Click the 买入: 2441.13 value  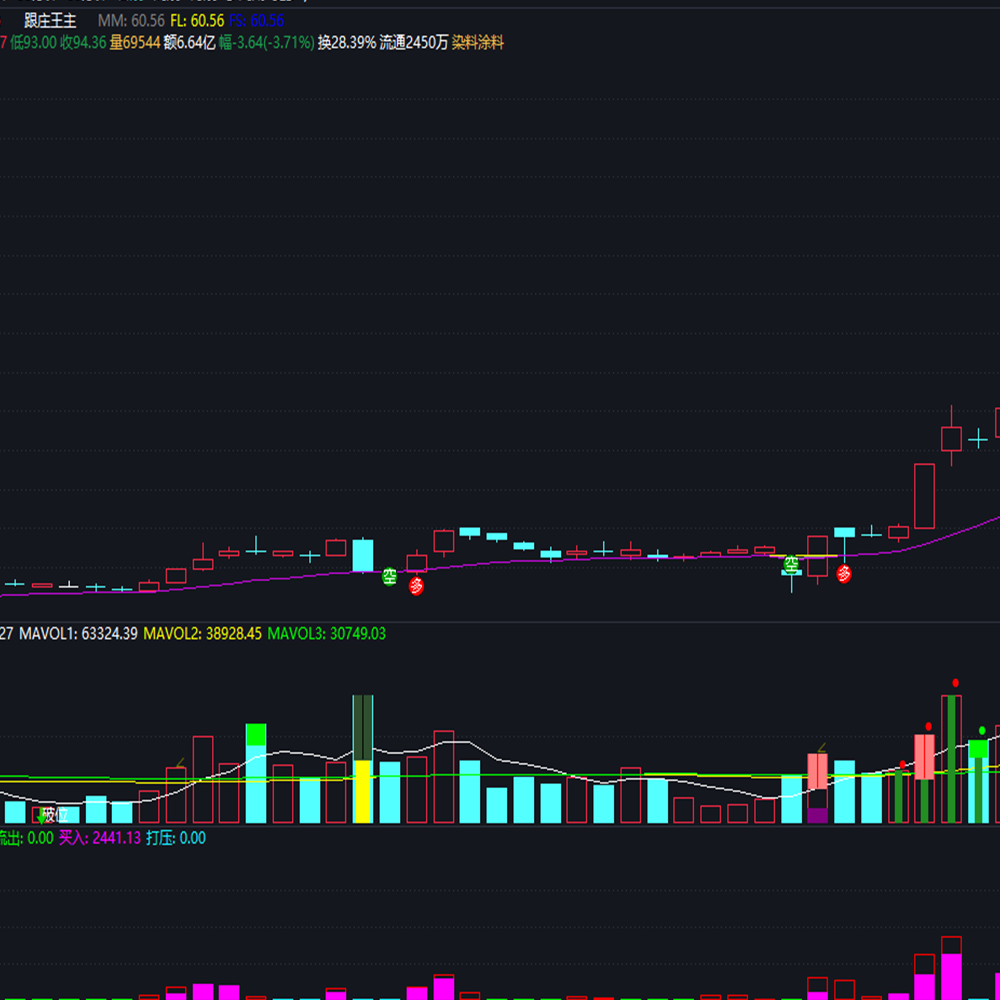(x=99, y=837)
